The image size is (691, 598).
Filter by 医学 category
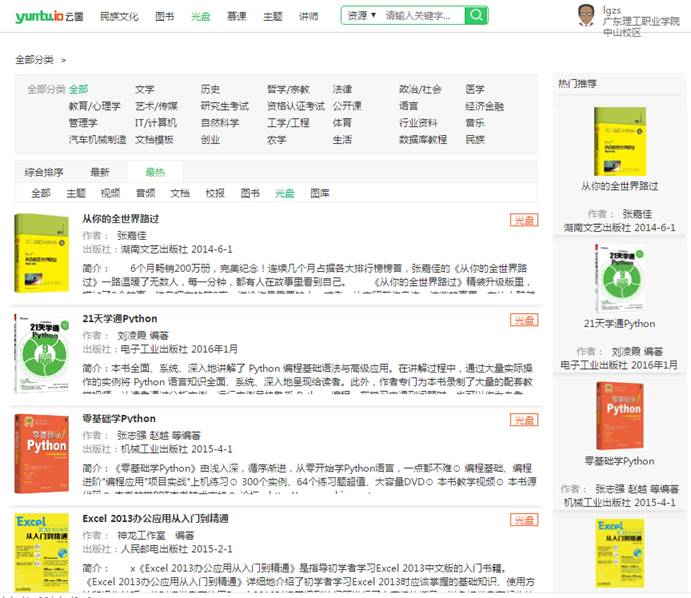tap(475, 89)
